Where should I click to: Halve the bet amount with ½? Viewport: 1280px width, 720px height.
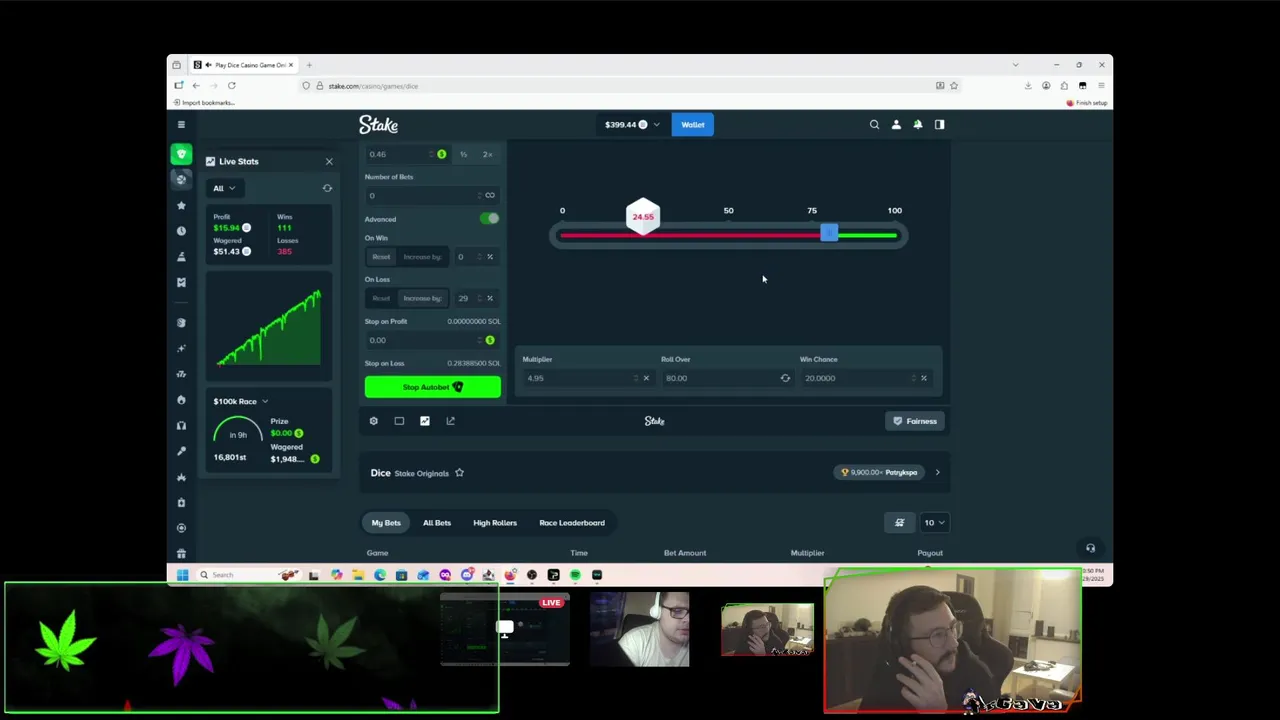[463, 154]
